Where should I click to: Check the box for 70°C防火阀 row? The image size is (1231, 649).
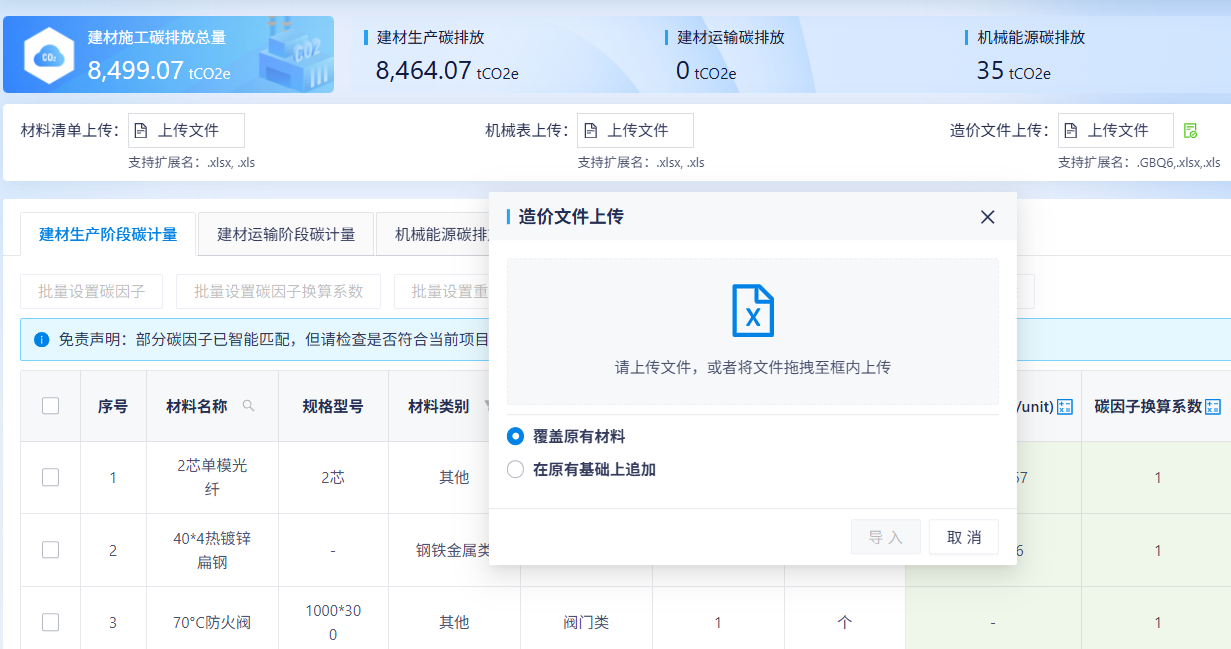[50, 622]
